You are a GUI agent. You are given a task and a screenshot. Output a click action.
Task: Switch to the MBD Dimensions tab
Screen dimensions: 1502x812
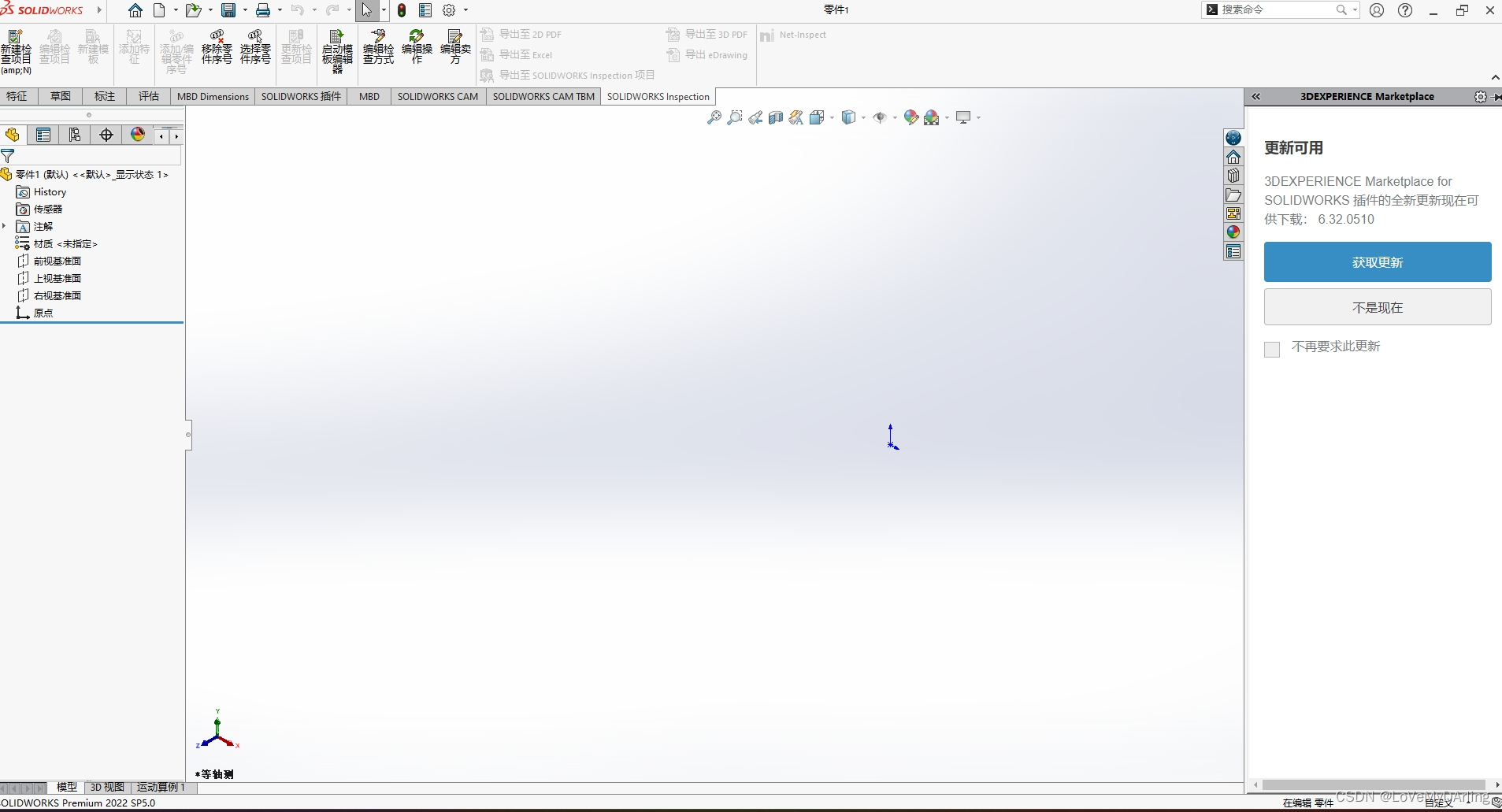(213, 96)
